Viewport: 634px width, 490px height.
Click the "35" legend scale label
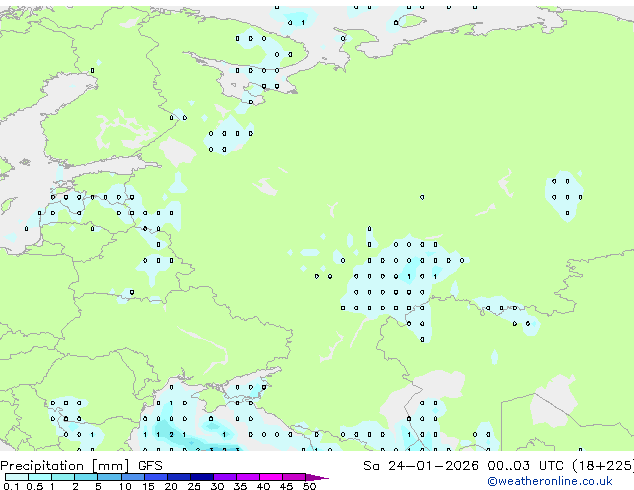click(x=240, y=486)
